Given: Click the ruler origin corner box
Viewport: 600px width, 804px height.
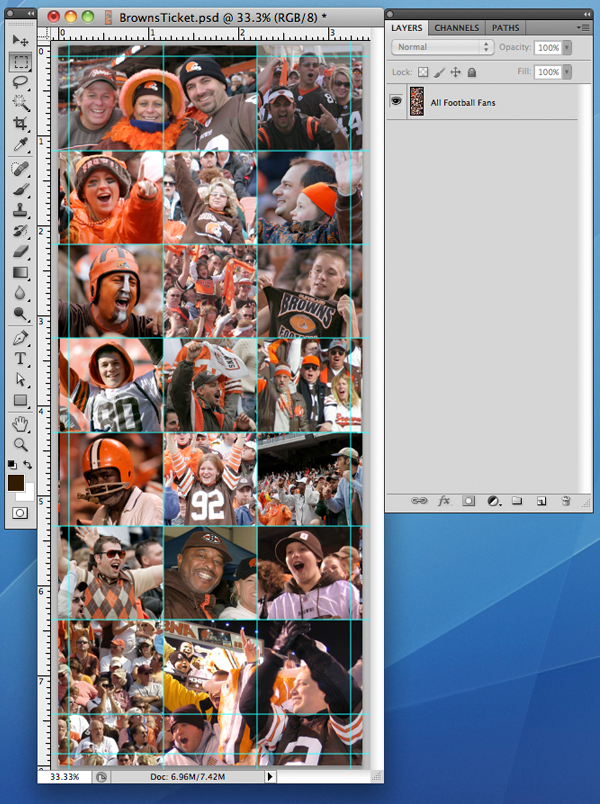Looking at the screenshot, I should 45,34.
